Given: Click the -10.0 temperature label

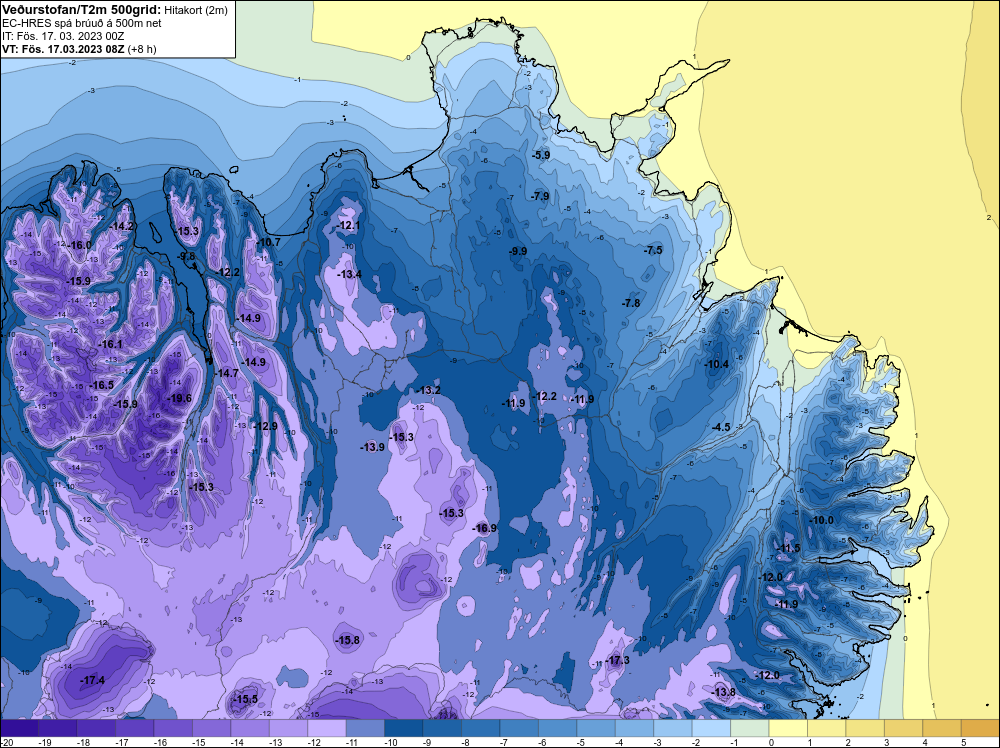Looking at the screenshot, I should (x=821, y=520).
